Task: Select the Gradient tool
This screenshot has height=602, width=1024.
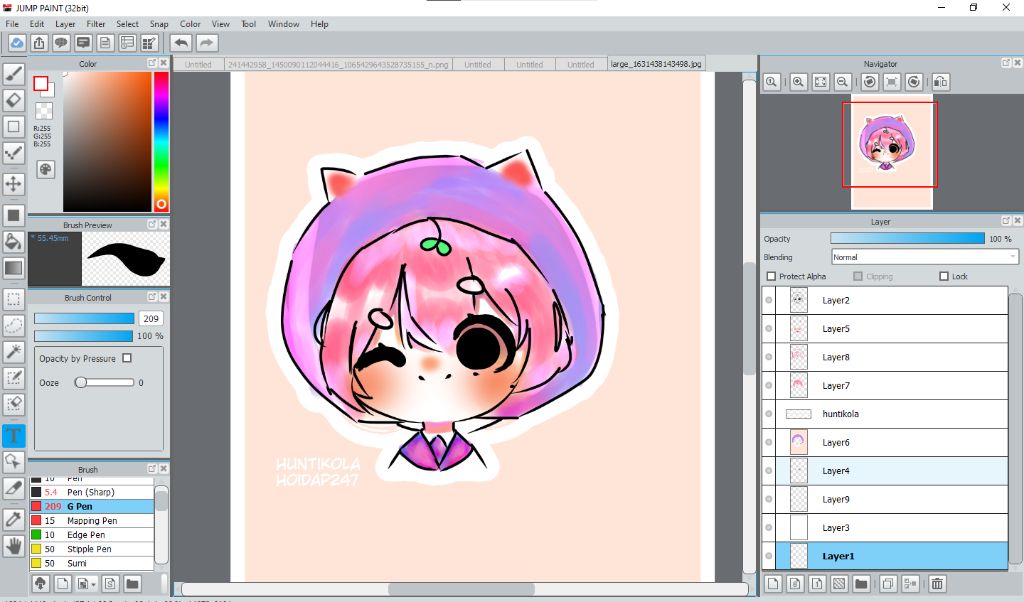Action: pos(14,268)
